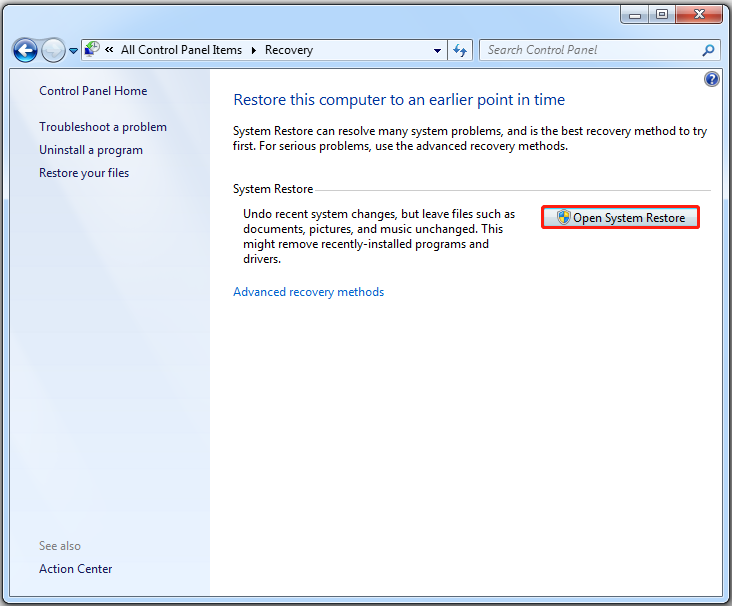Go back with the blue Back arrow

25,50
